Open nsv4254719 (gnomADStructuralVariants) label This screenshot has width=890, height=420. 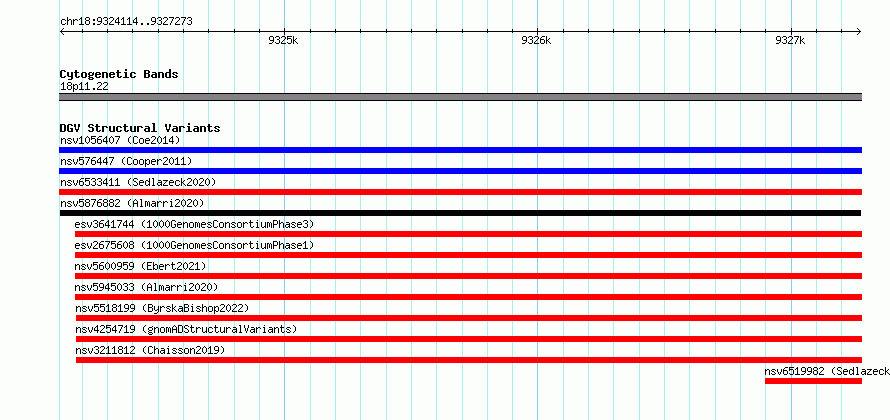[186, 329]
